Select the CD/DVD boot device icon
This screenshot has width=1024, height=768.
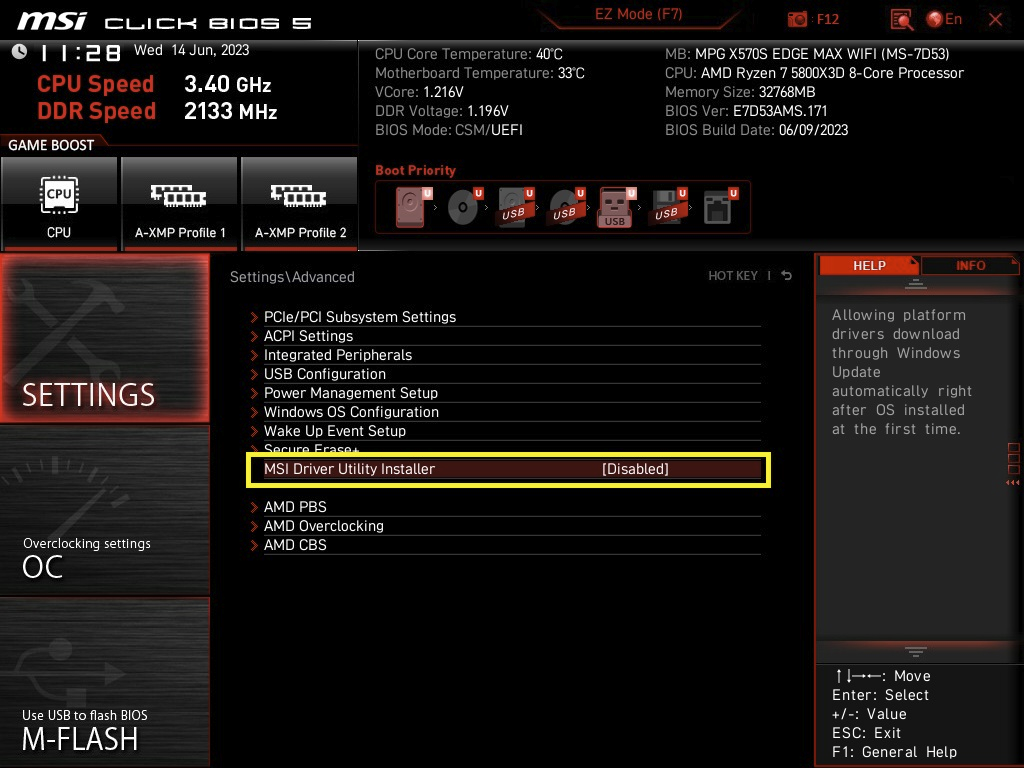point(465,206)
